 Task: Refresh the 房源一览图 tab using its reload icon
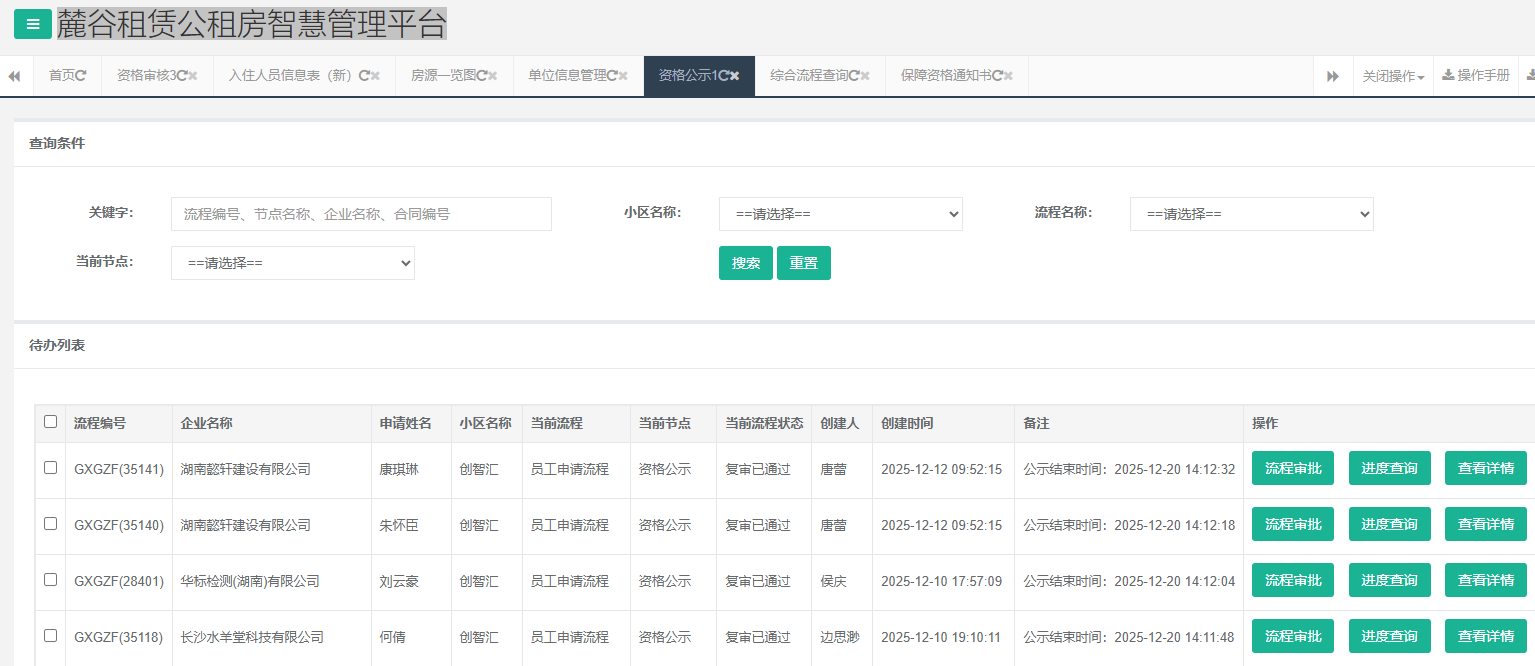pos(481,76)
